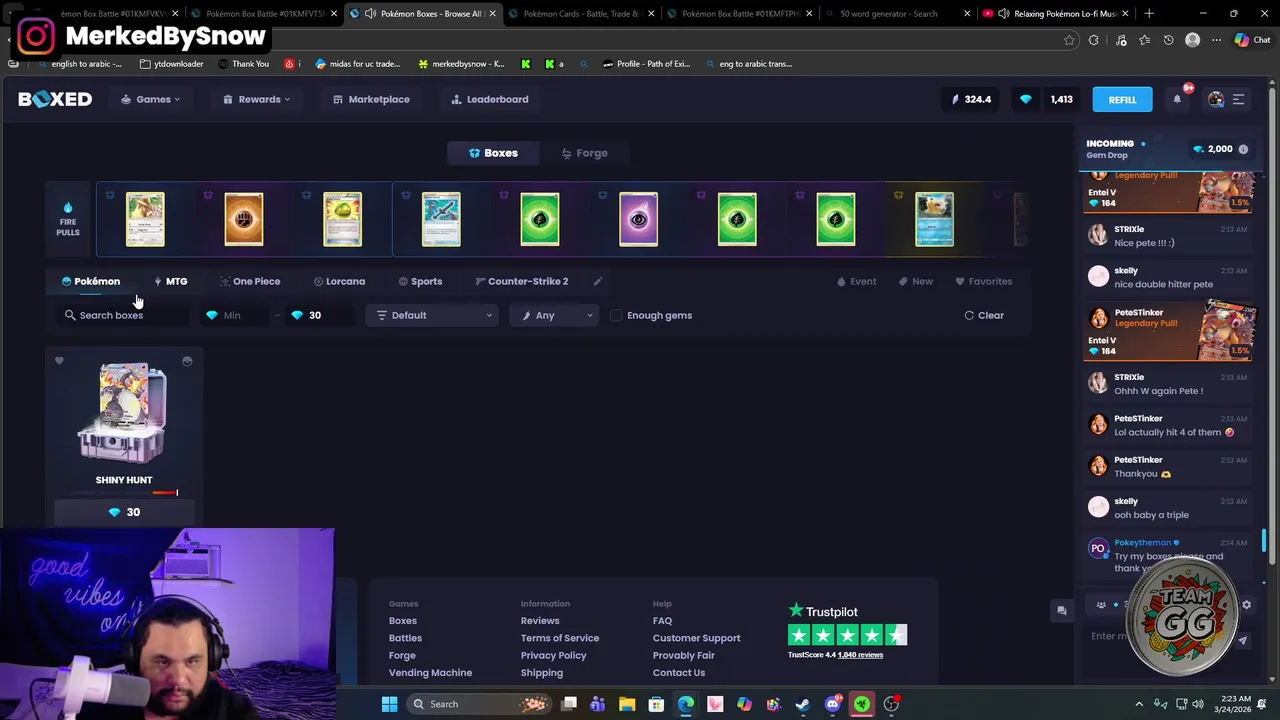Image resolution: width=1280 pixels, height=720 pixels.
Task: Click the Fire Pulls flame icon
Action: pyautogui.click(x=68, y=208)
